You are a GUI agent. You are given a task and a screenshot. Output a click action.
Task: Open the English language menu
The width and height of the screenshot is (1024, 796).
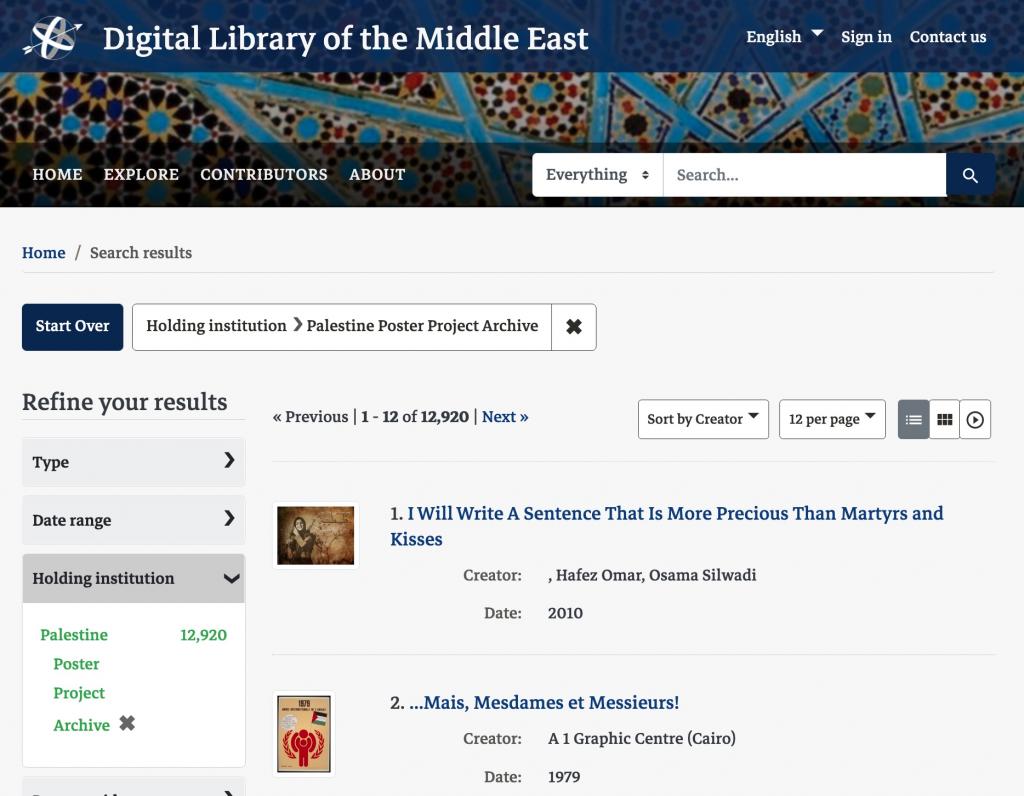pos(784,37)
